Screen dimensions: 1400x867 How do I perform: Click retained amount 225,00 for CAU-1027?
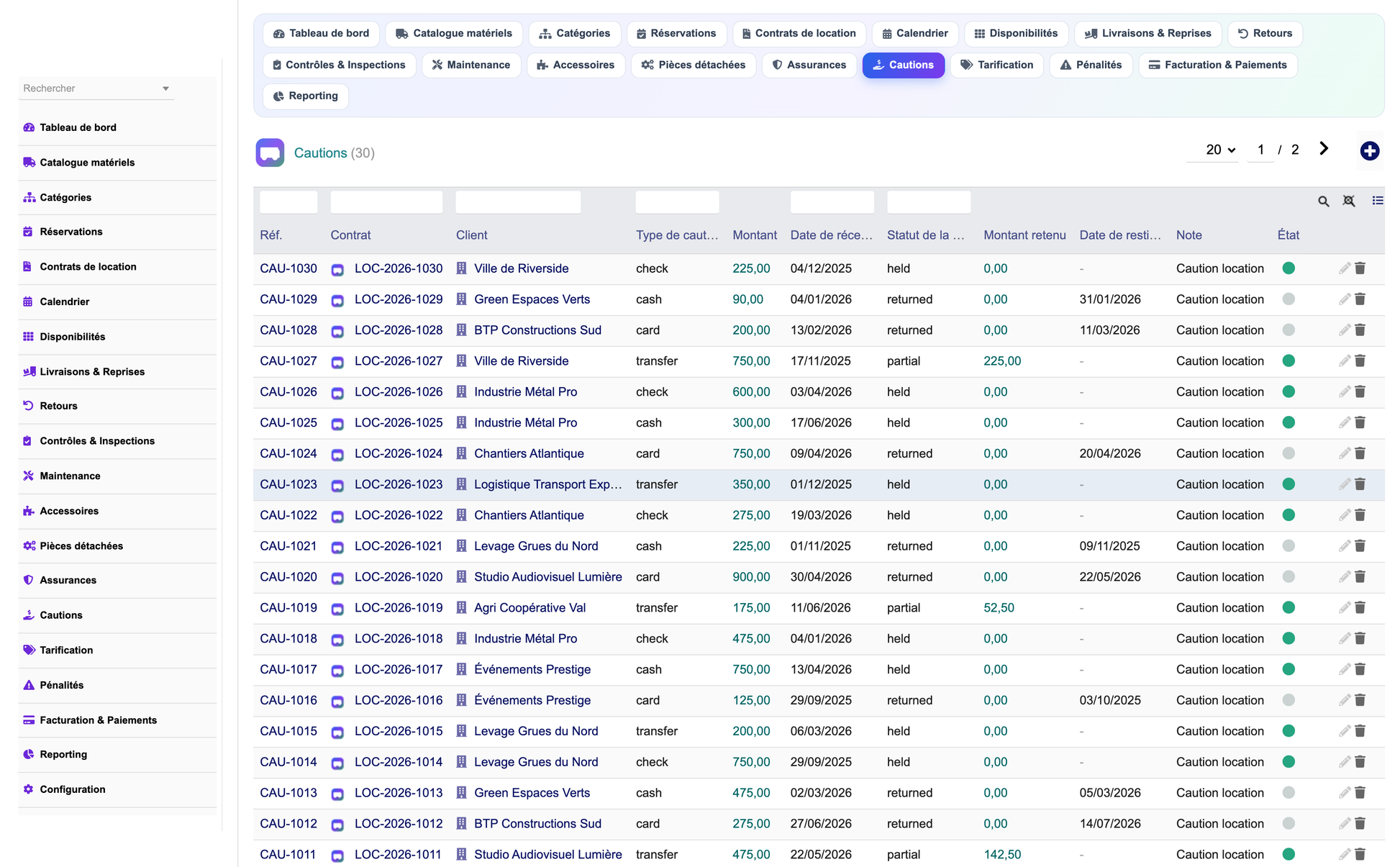(x=1002, y=361)
